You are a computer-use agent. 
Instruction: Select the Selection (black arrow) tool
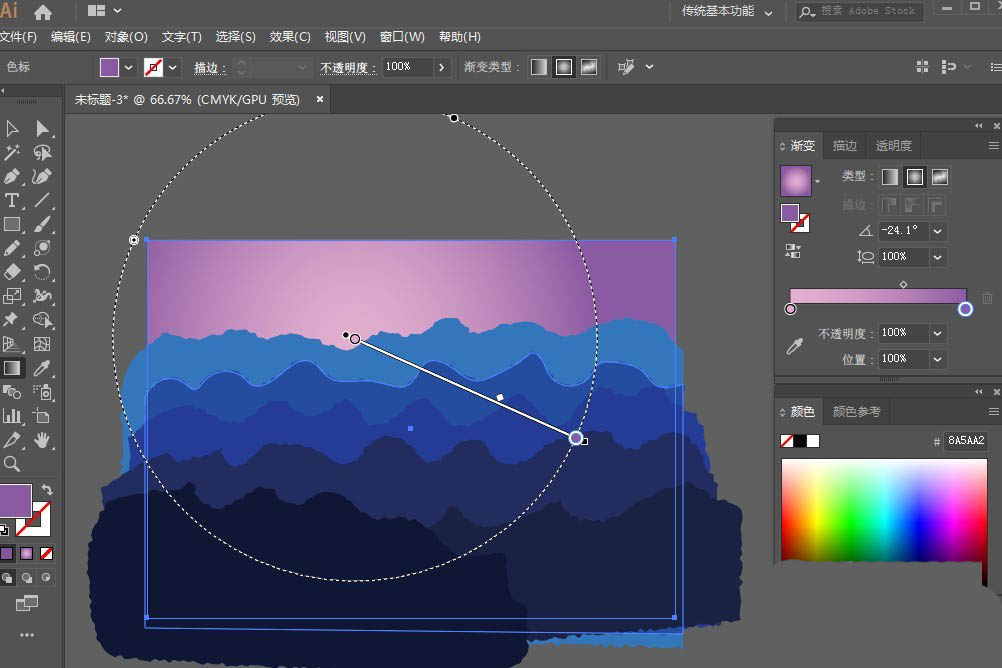12,128
